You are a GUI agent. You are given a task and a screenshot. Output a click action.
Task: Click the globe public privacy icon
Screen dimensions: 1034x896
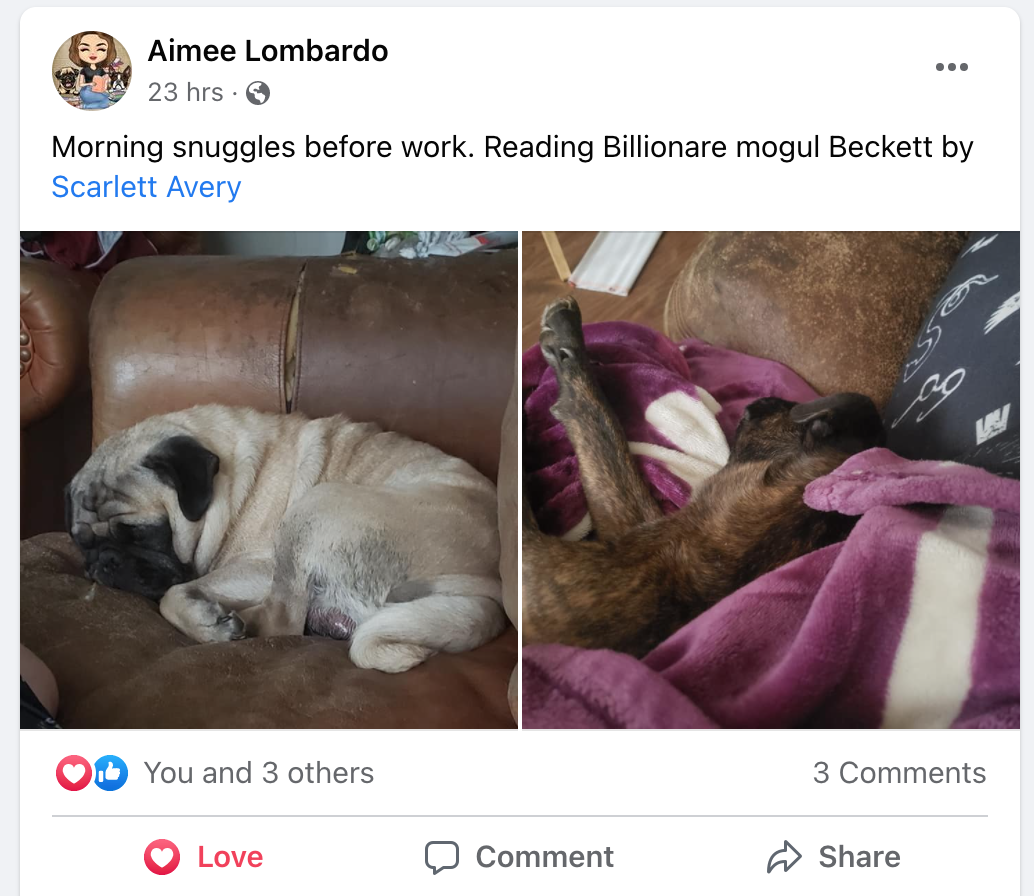click(x=258, y=93)
